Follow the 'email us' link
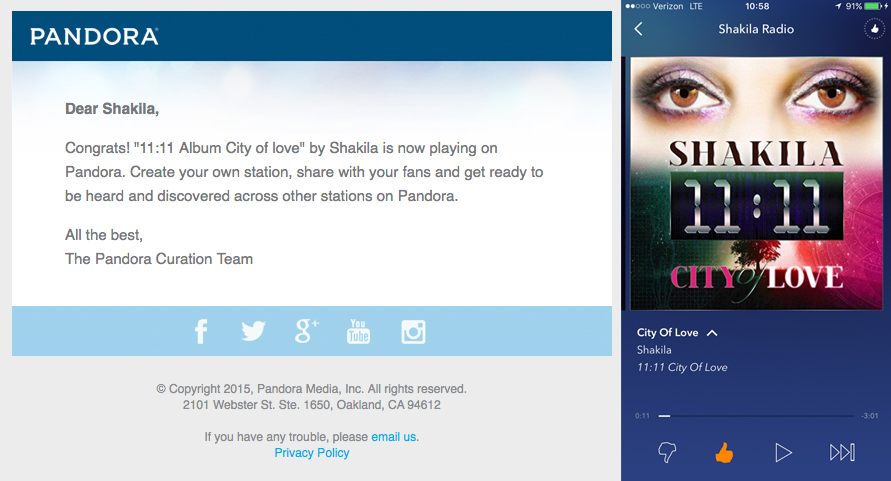Viewport: 891px width, 481px height. point(393,437)
